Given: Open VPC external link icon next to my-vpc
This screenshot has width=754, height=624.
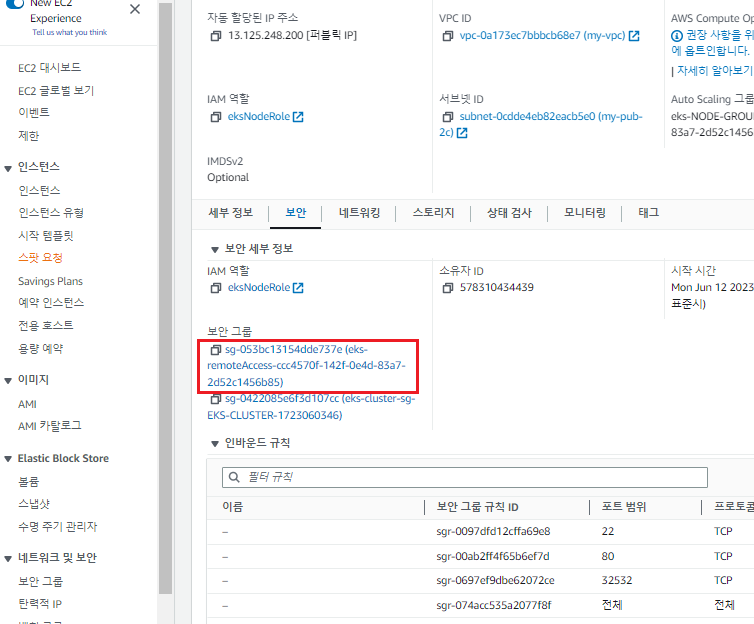Looking at the screenshot, I should 634,36.
